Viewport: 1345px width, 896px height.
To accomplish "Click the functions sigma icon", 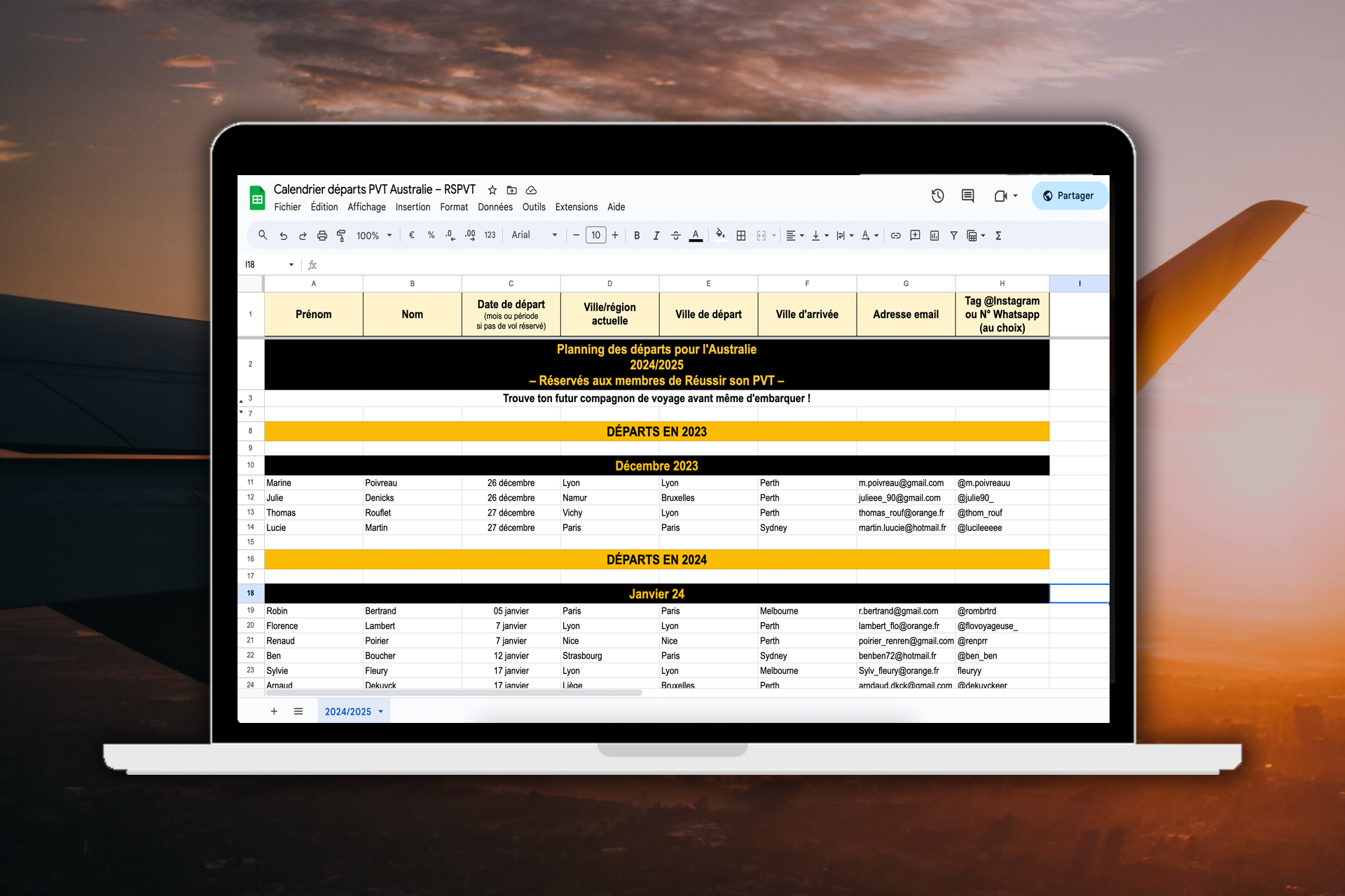I will [998, 236].
